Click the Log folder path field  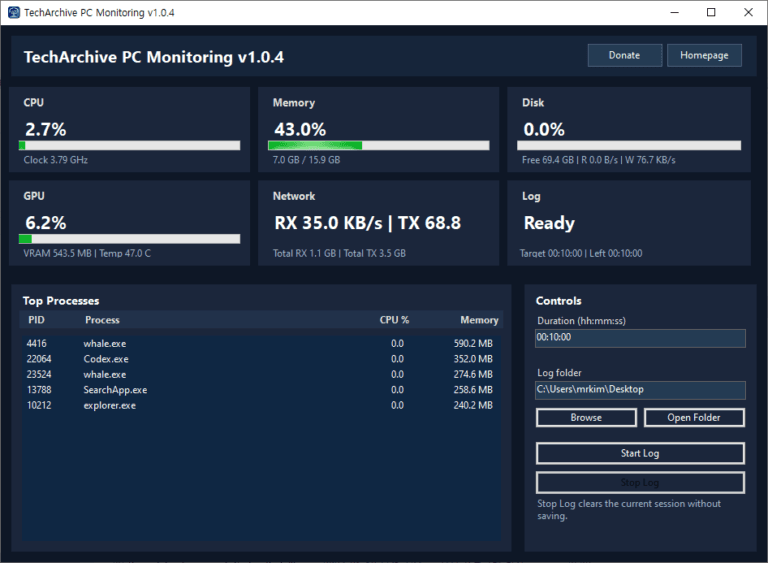click(x=640, y=389)
